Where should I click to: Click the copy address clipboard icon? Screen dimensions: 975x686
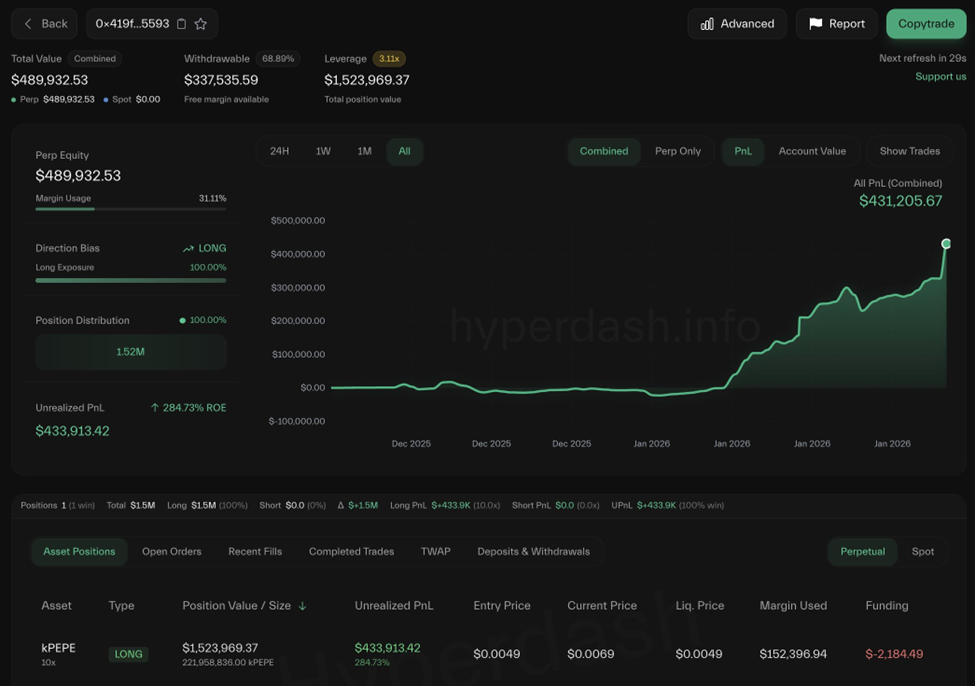point(181,24)
